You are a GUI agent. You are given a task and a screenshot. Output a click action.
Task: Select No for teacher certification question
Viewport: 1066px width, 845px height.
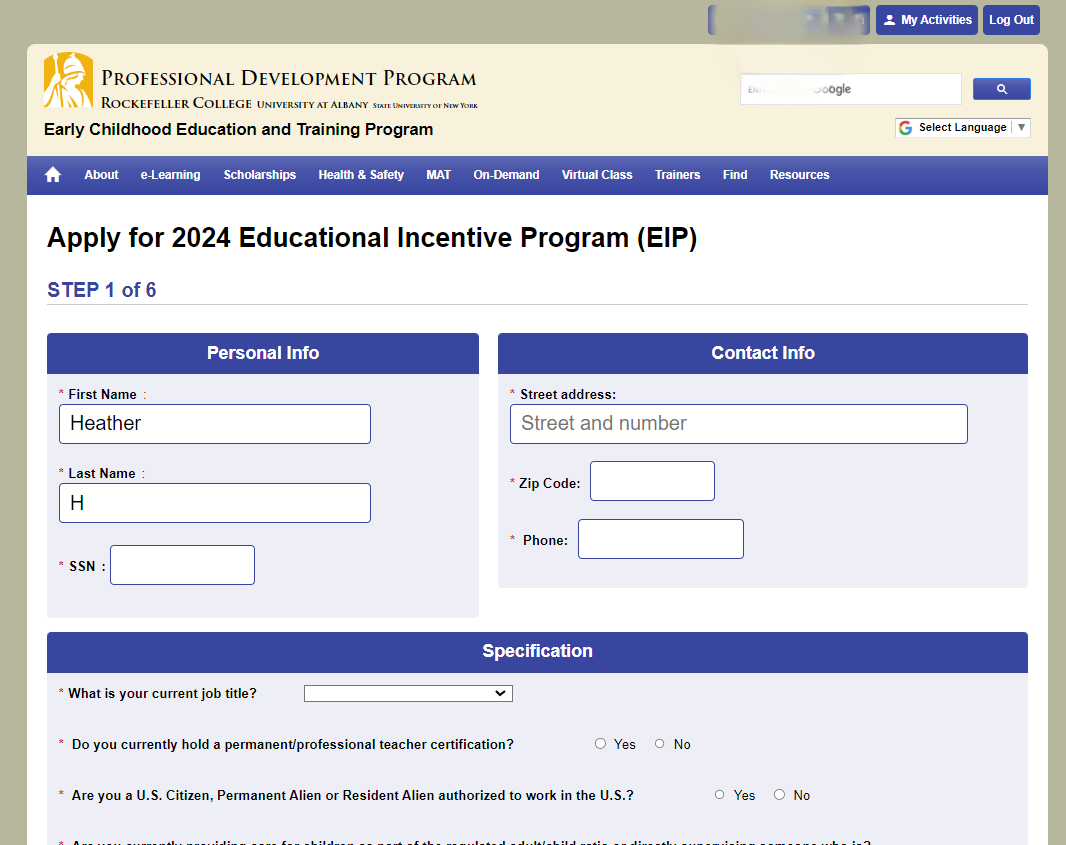659,743
